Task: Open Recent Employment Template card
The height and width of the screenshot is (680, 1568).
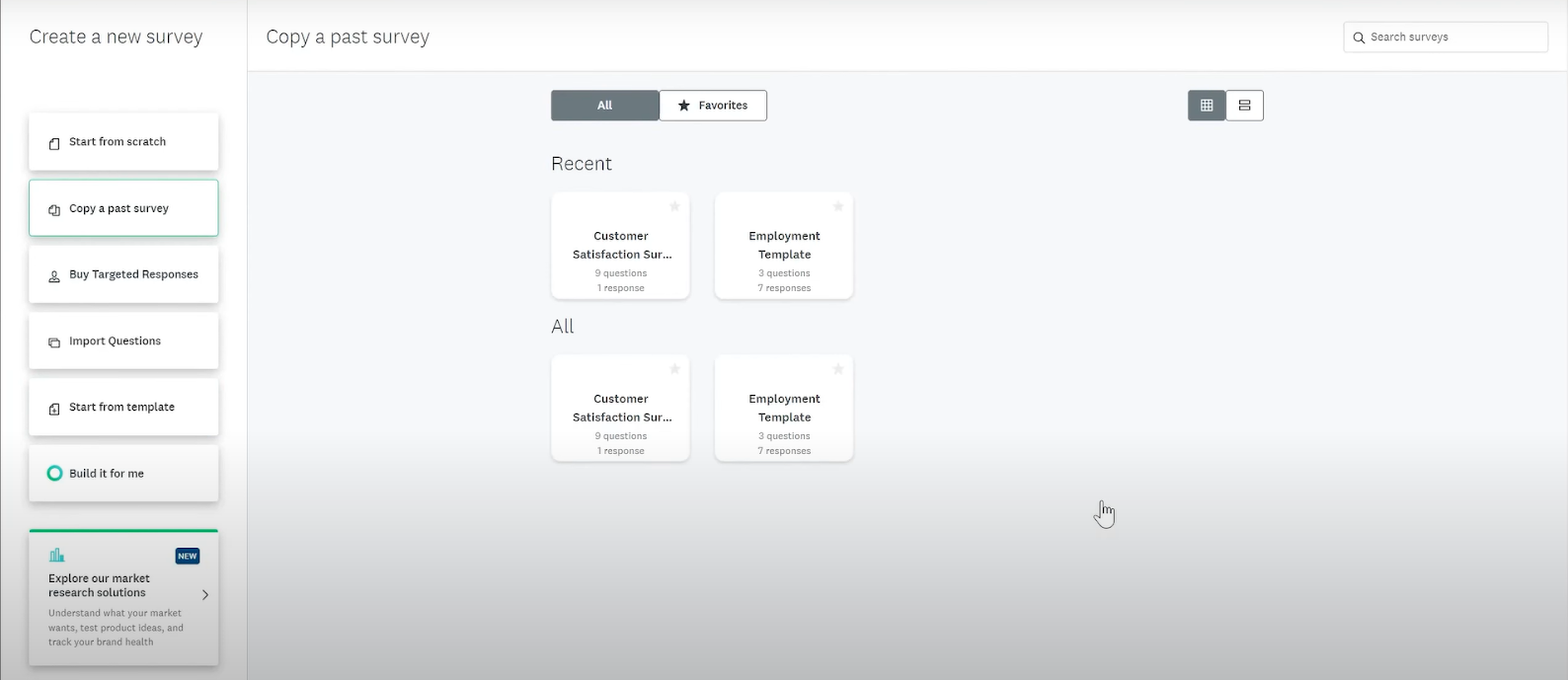Action: click(x=784, y=246)
